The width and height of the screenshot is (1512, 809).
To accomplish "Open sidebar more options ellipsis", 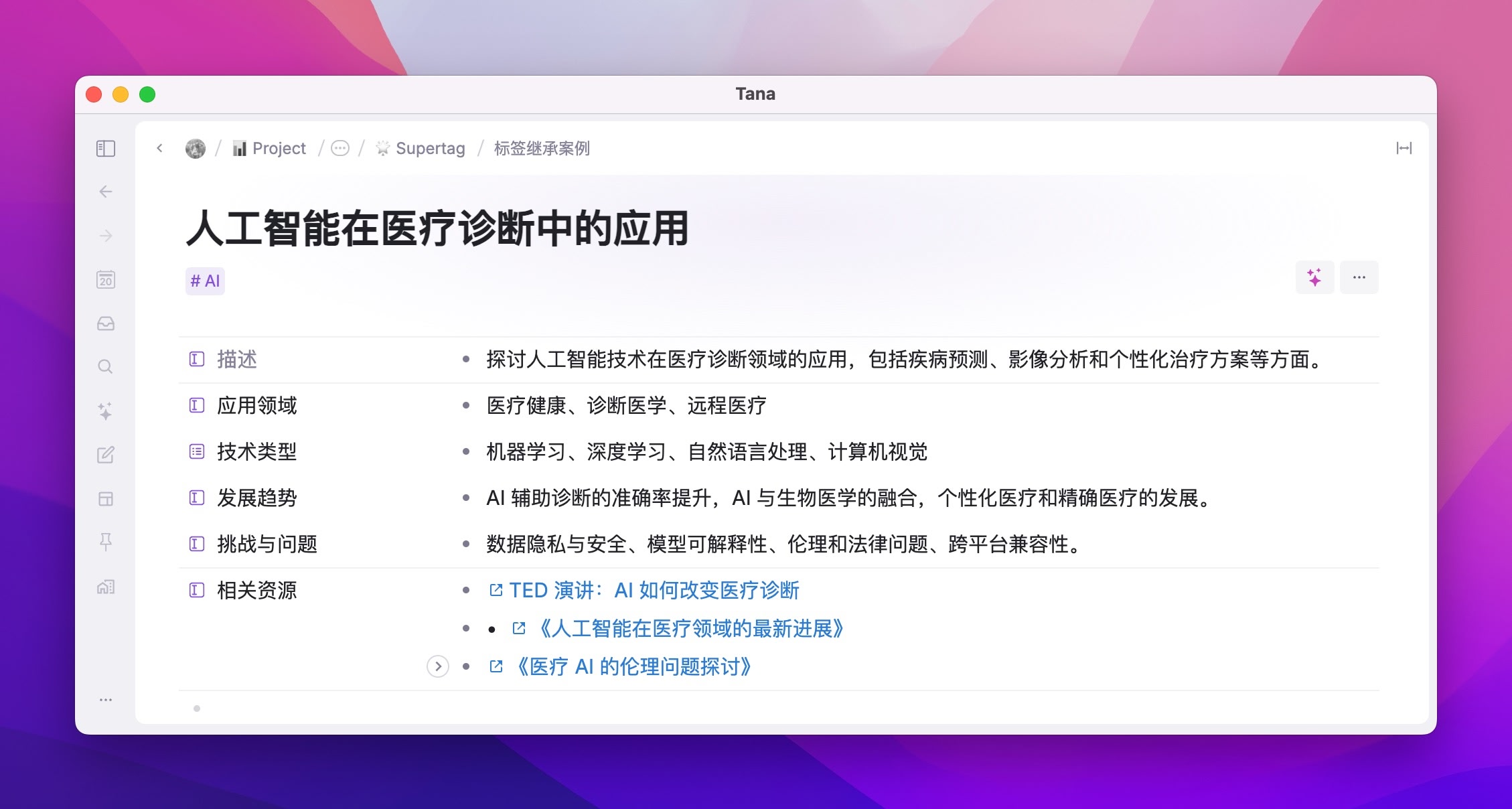I will (106, 700).
